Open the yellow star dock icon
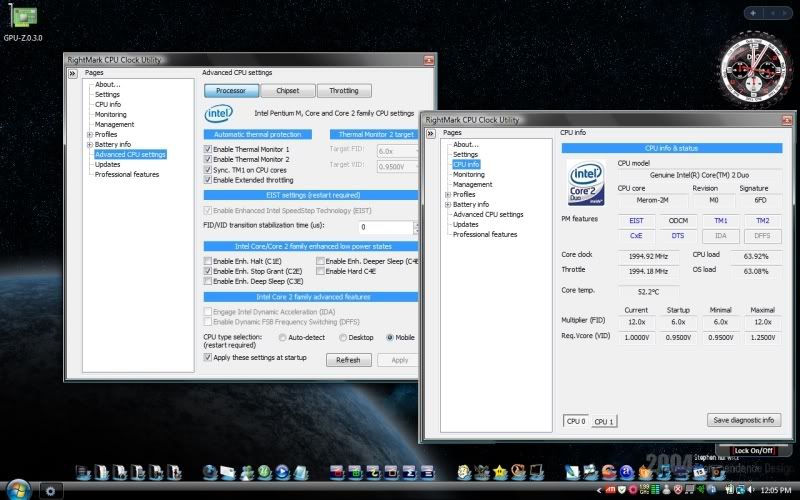This screenshot has width=800, height=500. tap(500, 472)
